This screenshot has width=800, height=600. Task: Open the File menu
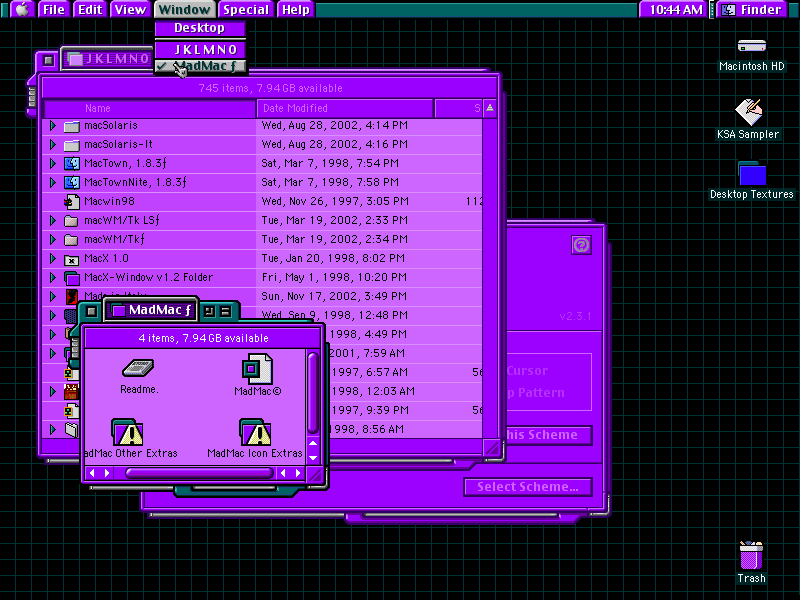coord(54,9)
